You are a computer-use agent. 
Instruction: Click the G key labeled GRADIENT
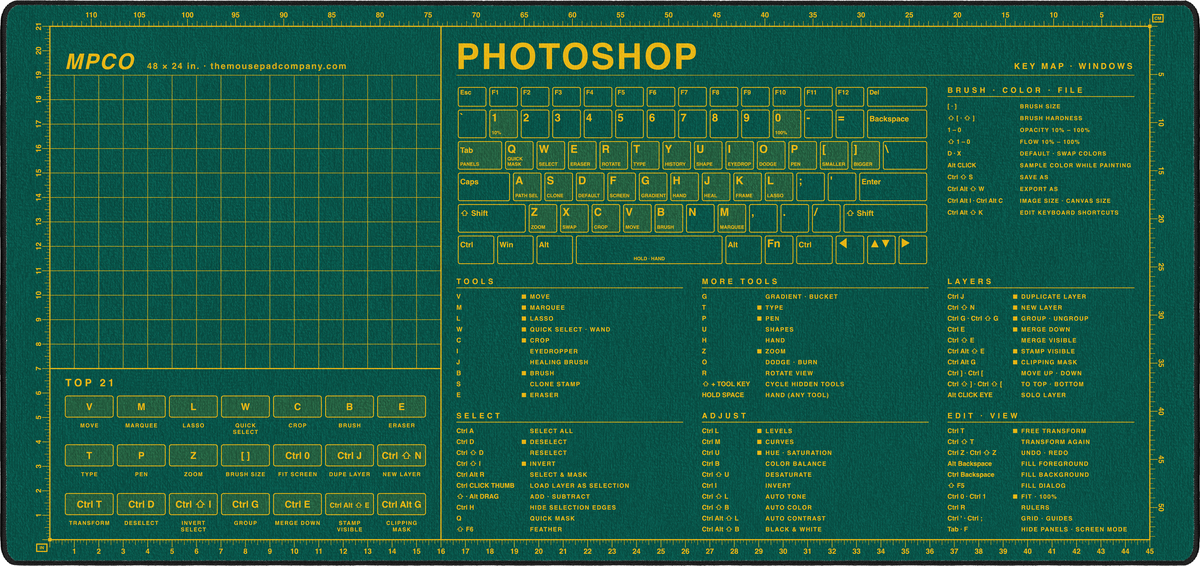tap(653, 187)
